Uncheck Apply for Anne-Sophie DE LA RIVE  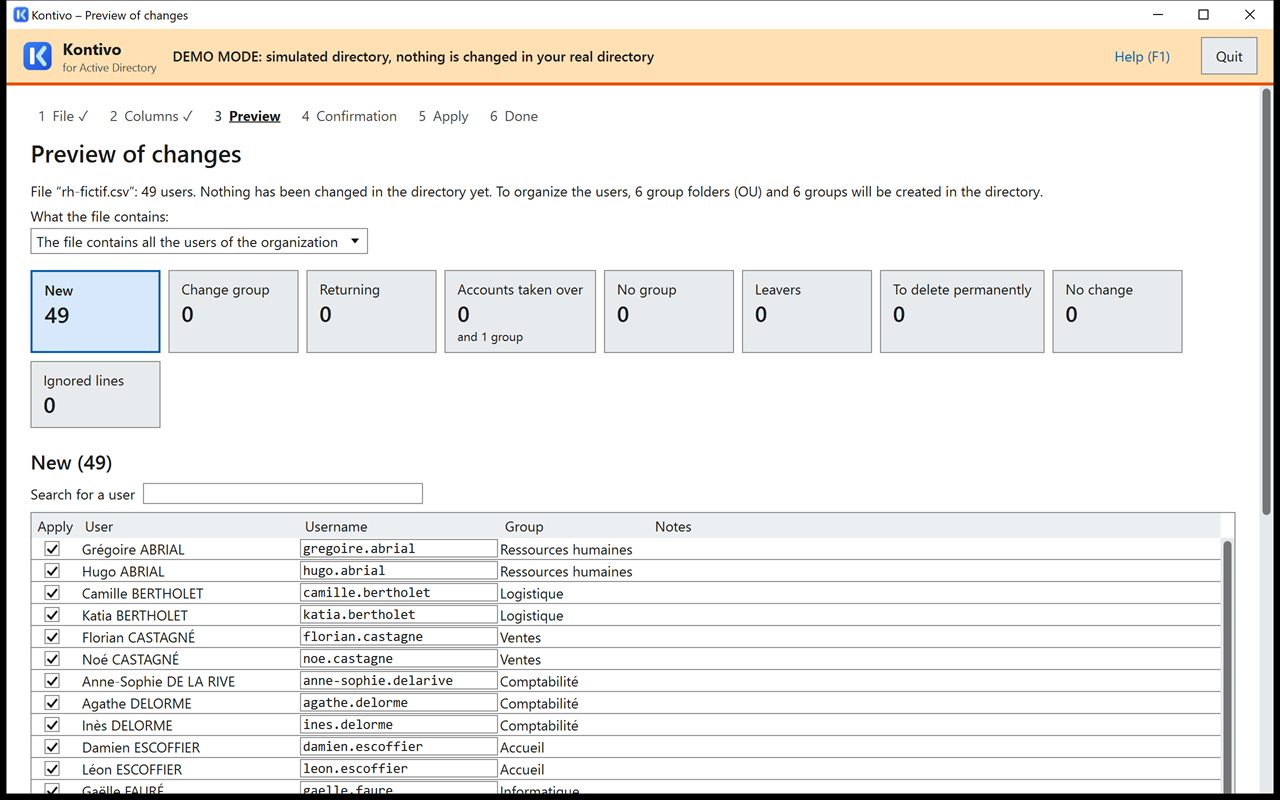coord(52,681)
